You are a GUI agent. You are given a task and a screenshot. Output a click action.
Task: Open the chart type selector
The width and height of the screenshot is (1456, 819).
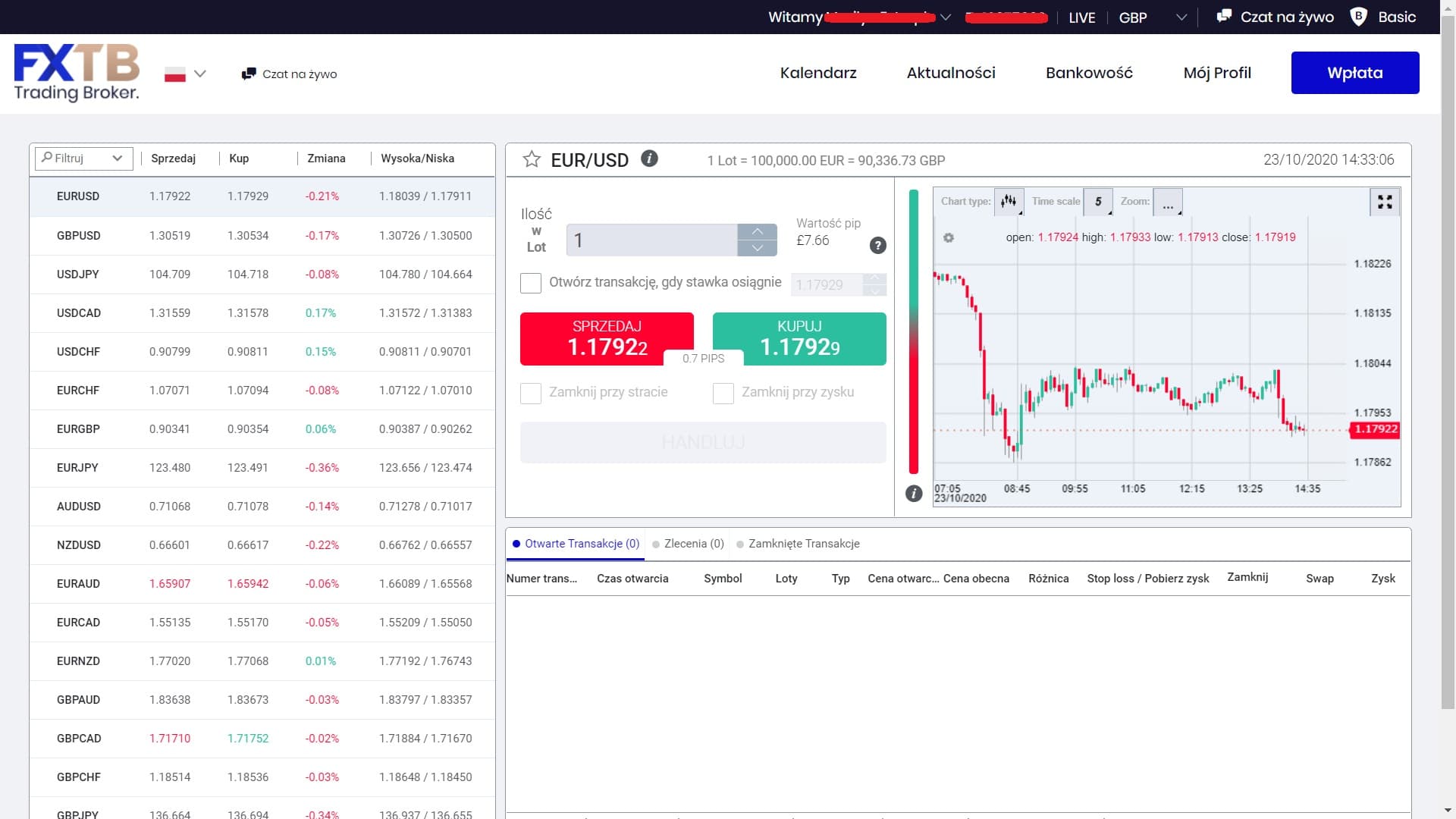tap(1009, 201)
